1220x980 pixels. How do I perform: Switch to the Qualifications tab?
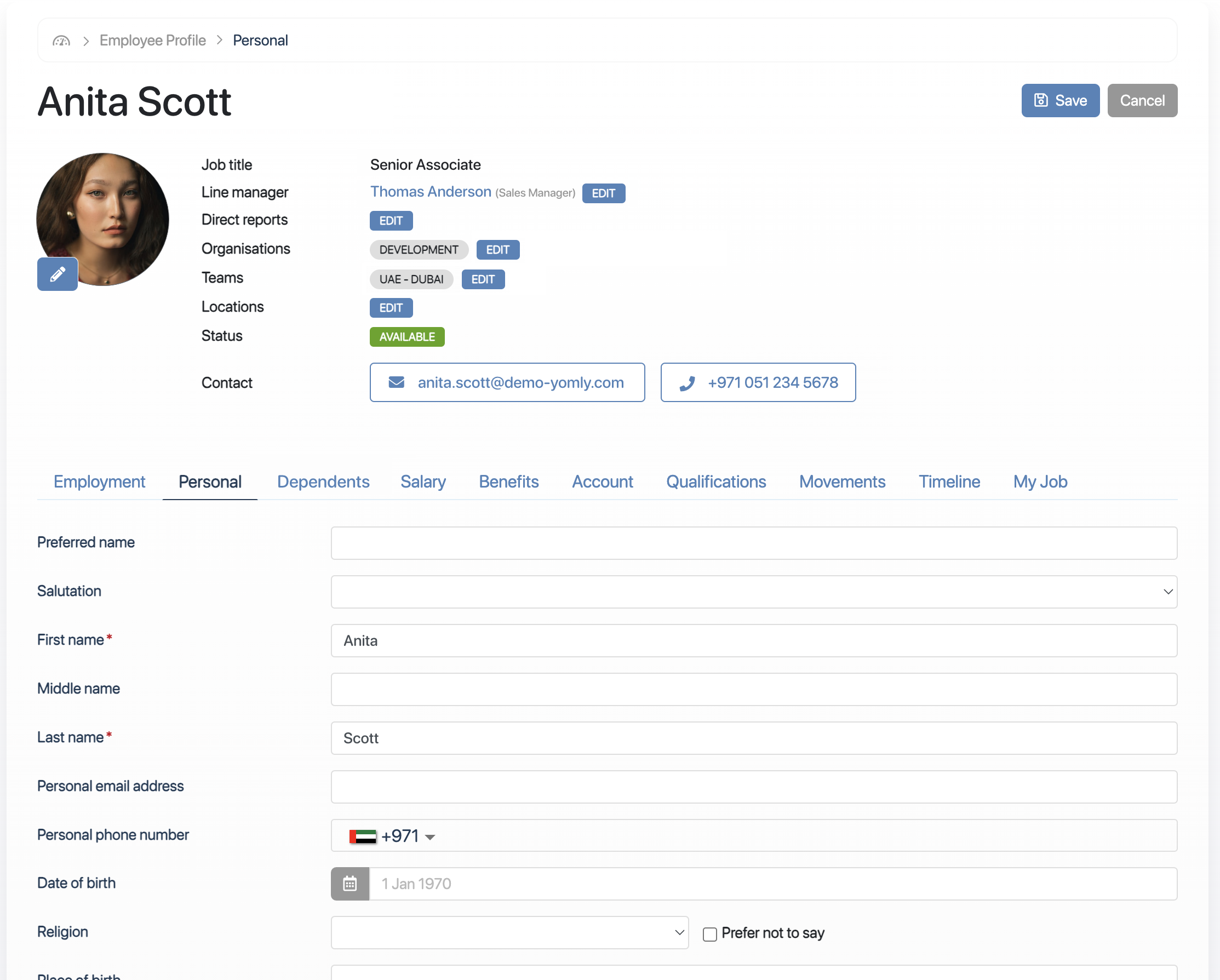[716, 482]
